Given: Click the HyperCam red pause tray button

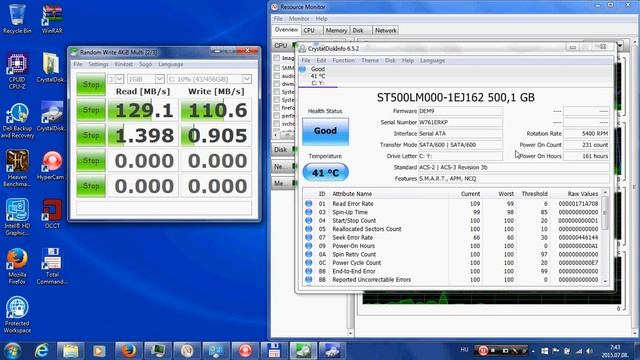Looking at the screenshot, I should pos(483,351).
